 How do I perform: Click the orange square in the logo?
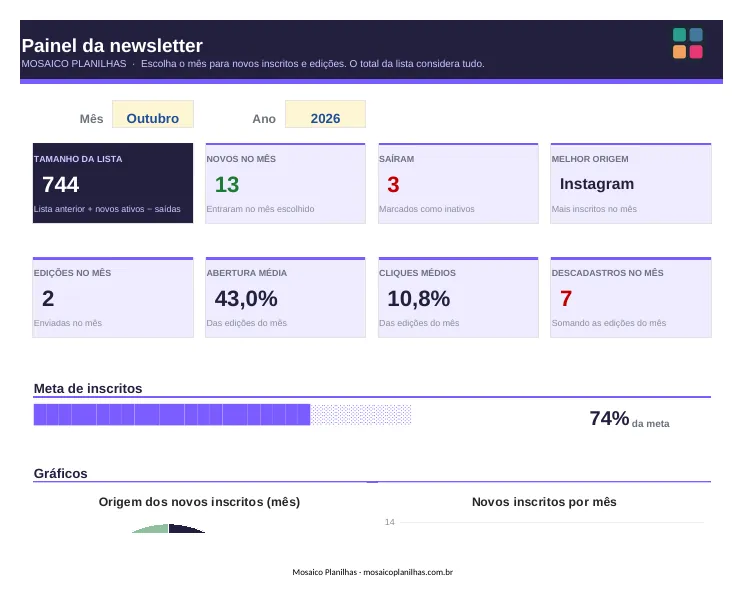(680, 52)
